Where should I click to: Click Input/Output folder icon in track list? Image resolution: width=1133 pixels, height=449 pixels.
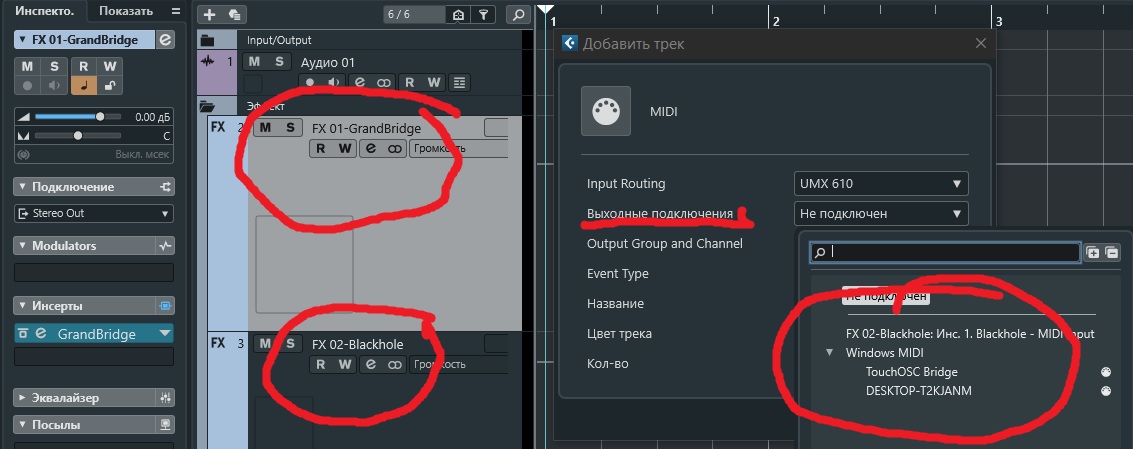(x=207, y=40)
